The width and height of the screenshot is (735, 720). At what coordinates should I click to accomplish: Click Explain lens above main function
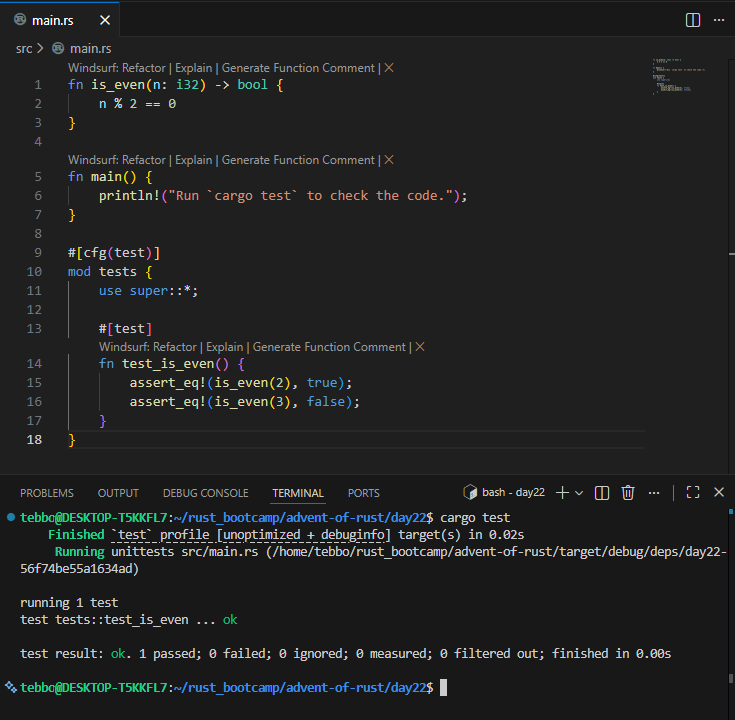pyautogui.click(x=194, y=160)
